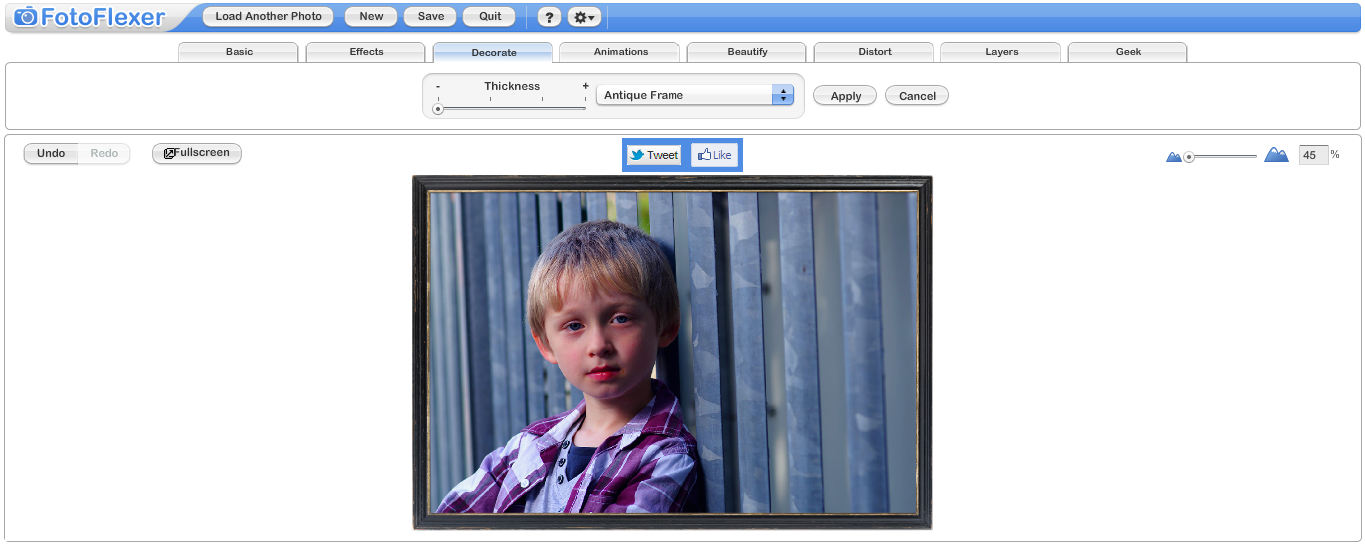The width and height of the screenshot is (1365, 546).
Task: Open the gear settings menu
Action: 584,17
